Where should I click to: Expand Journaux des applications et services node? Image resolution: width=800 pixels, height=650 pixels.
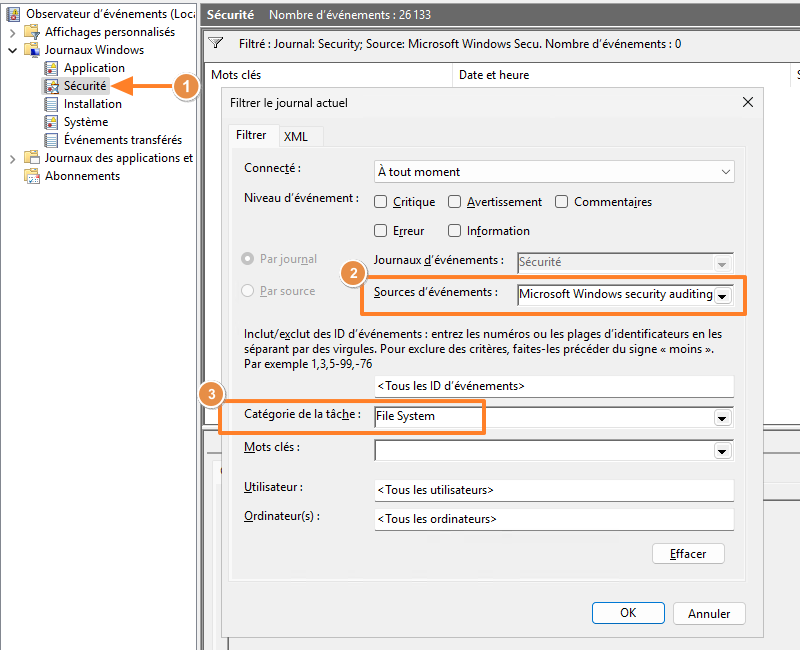click(13, 159)
